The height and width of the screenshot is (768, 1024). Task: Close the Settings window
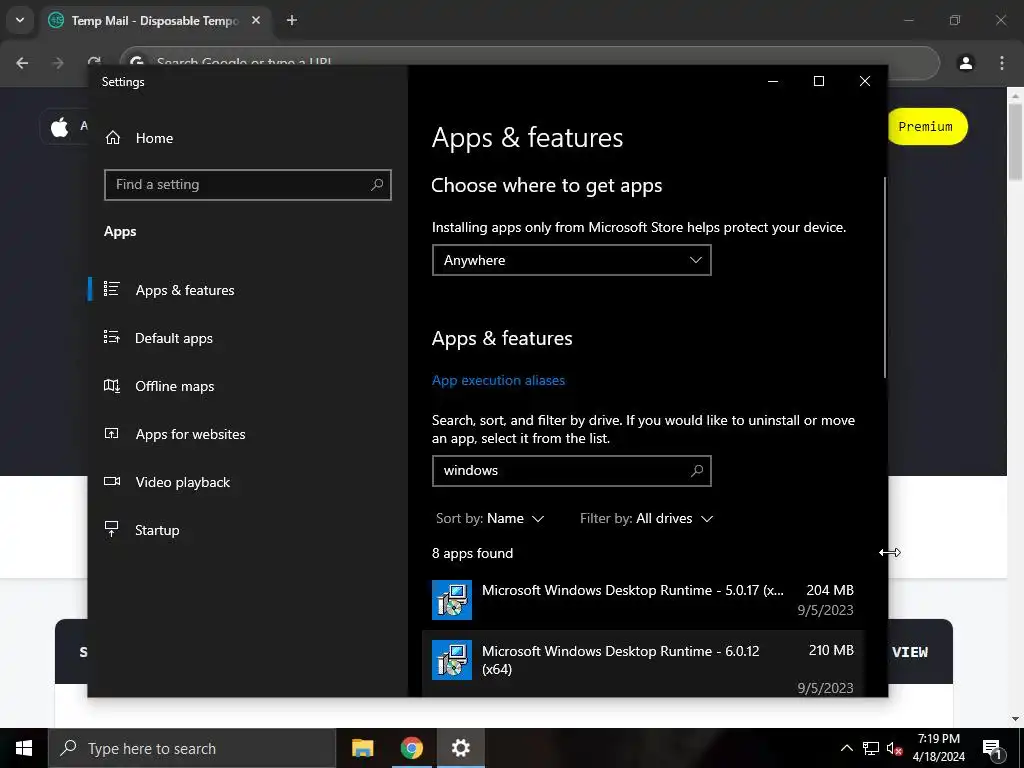tap(865, 81)
